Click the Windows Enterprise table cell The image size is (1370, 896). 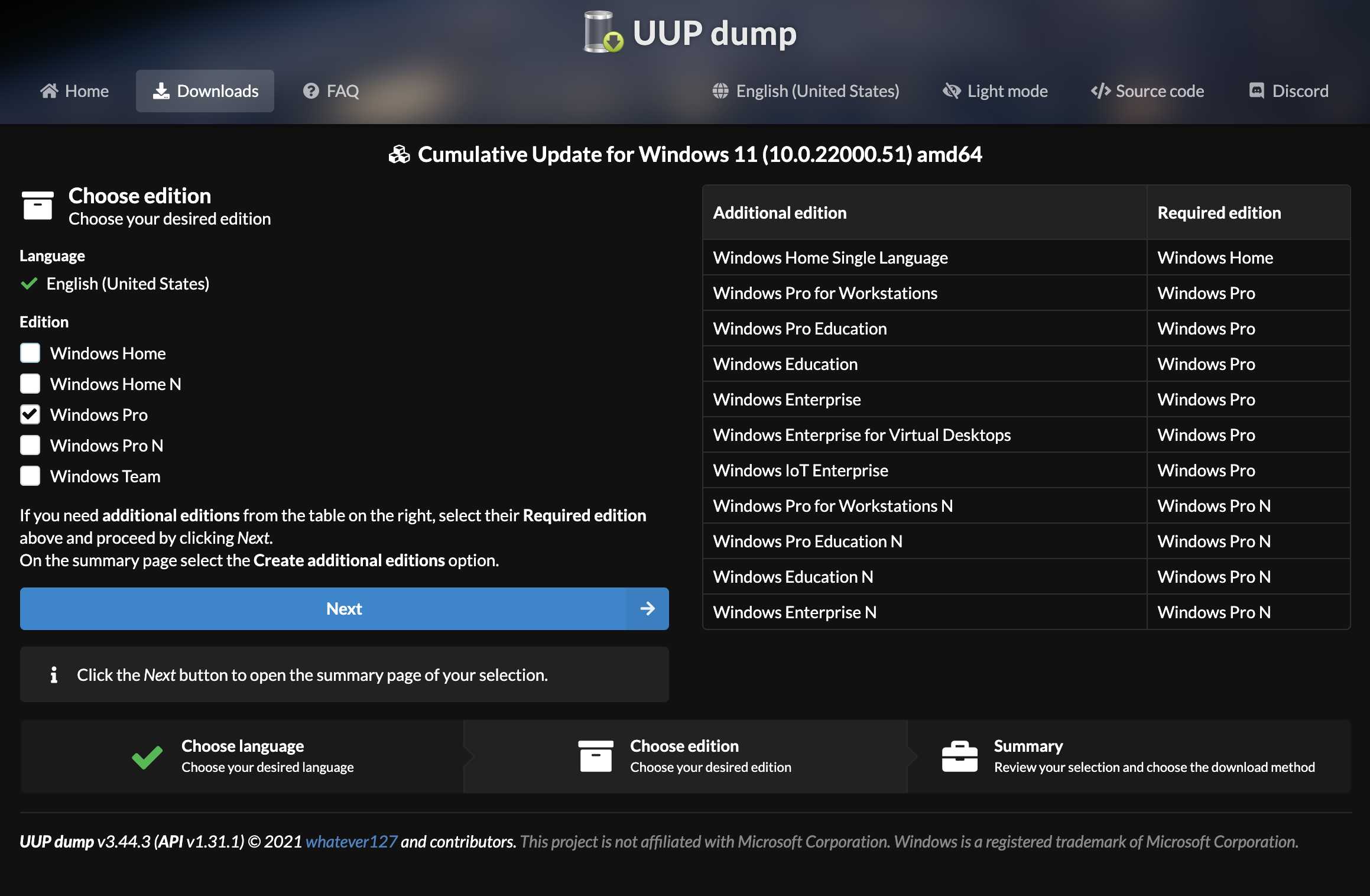925,400
